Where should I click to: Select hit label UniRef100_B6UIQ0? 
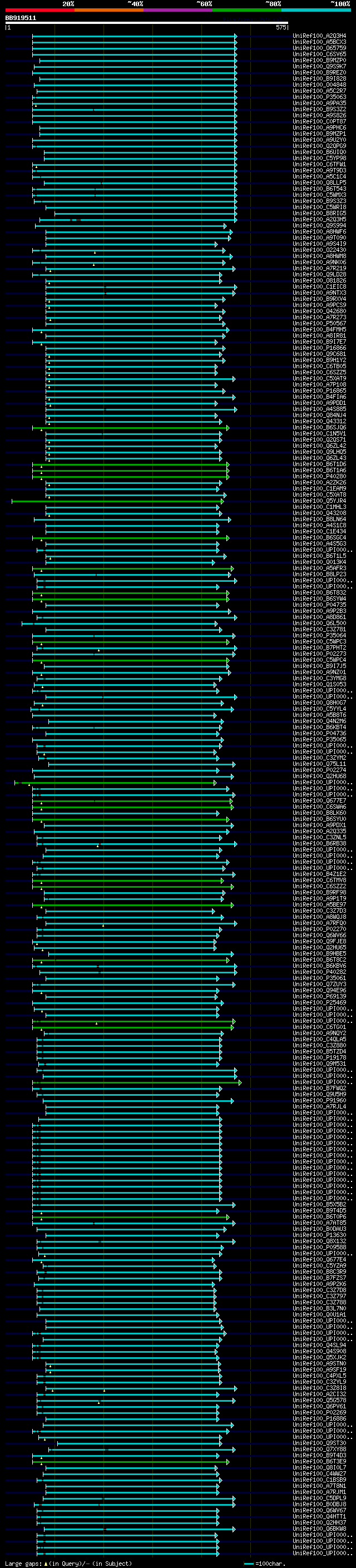point(319,152)
